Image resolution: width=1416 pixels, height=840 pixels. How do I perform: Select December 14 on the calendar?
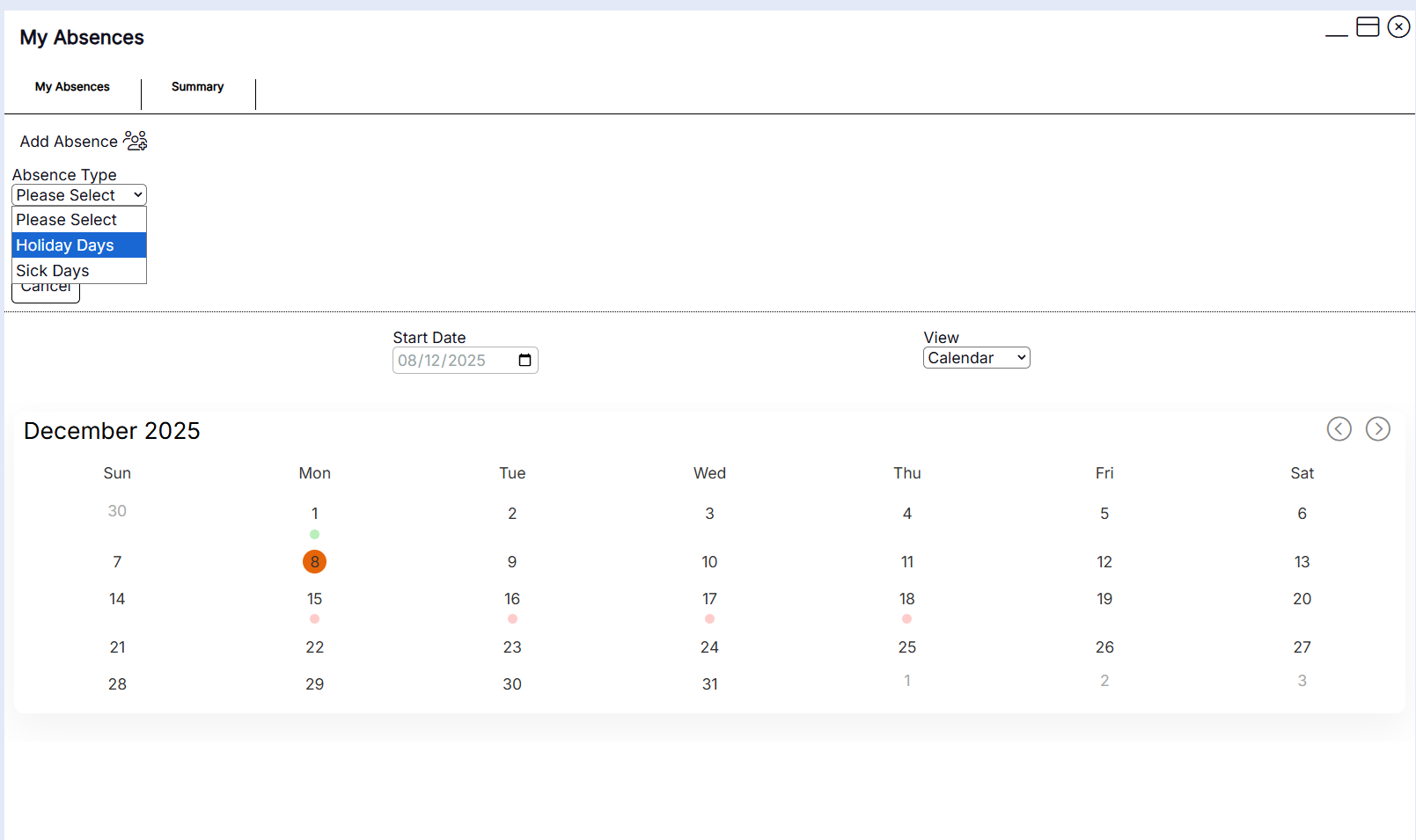tap(117, 599)
